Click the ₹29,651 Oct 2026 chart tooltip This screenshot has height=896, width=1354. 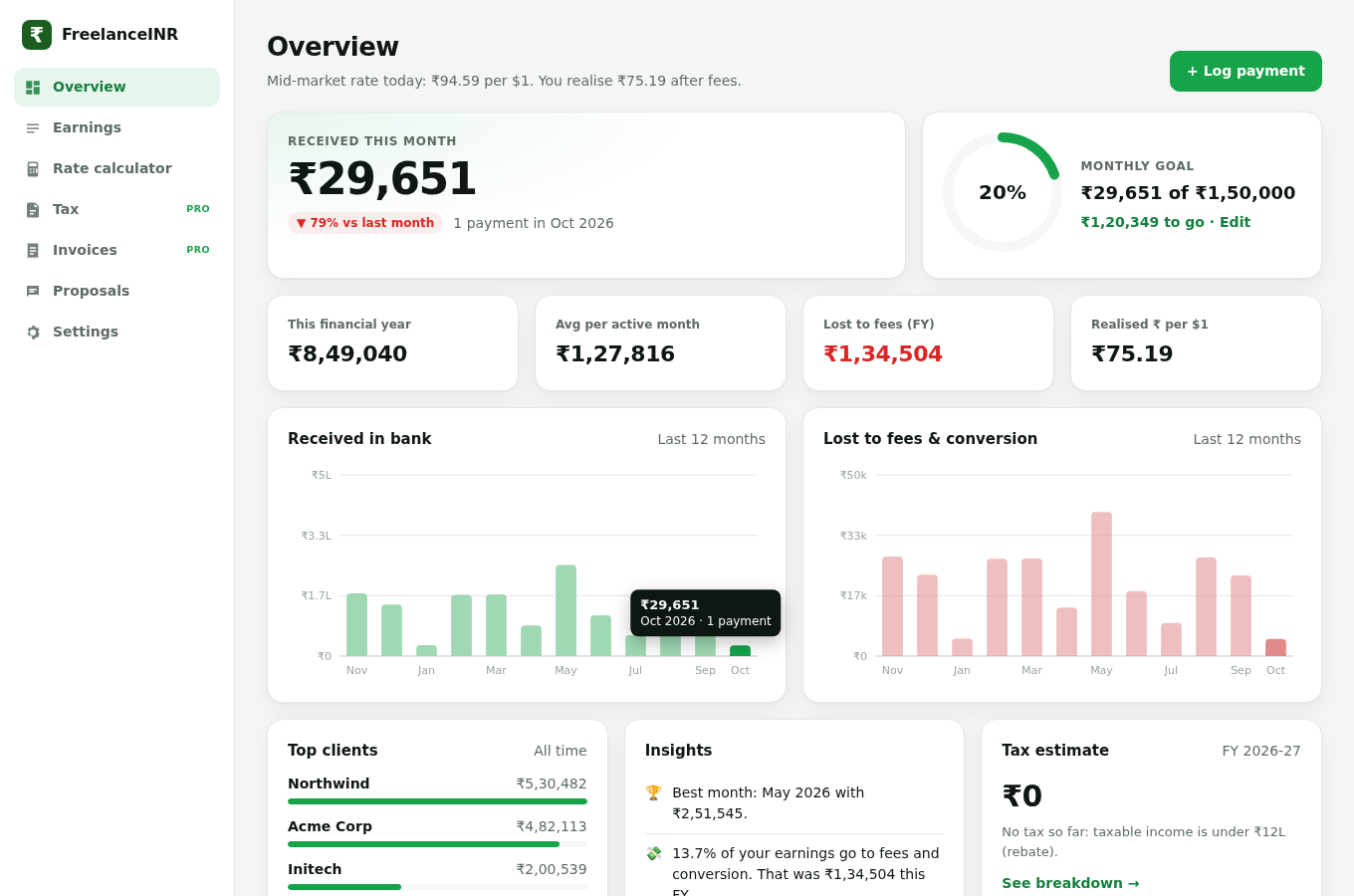[705, 613]
